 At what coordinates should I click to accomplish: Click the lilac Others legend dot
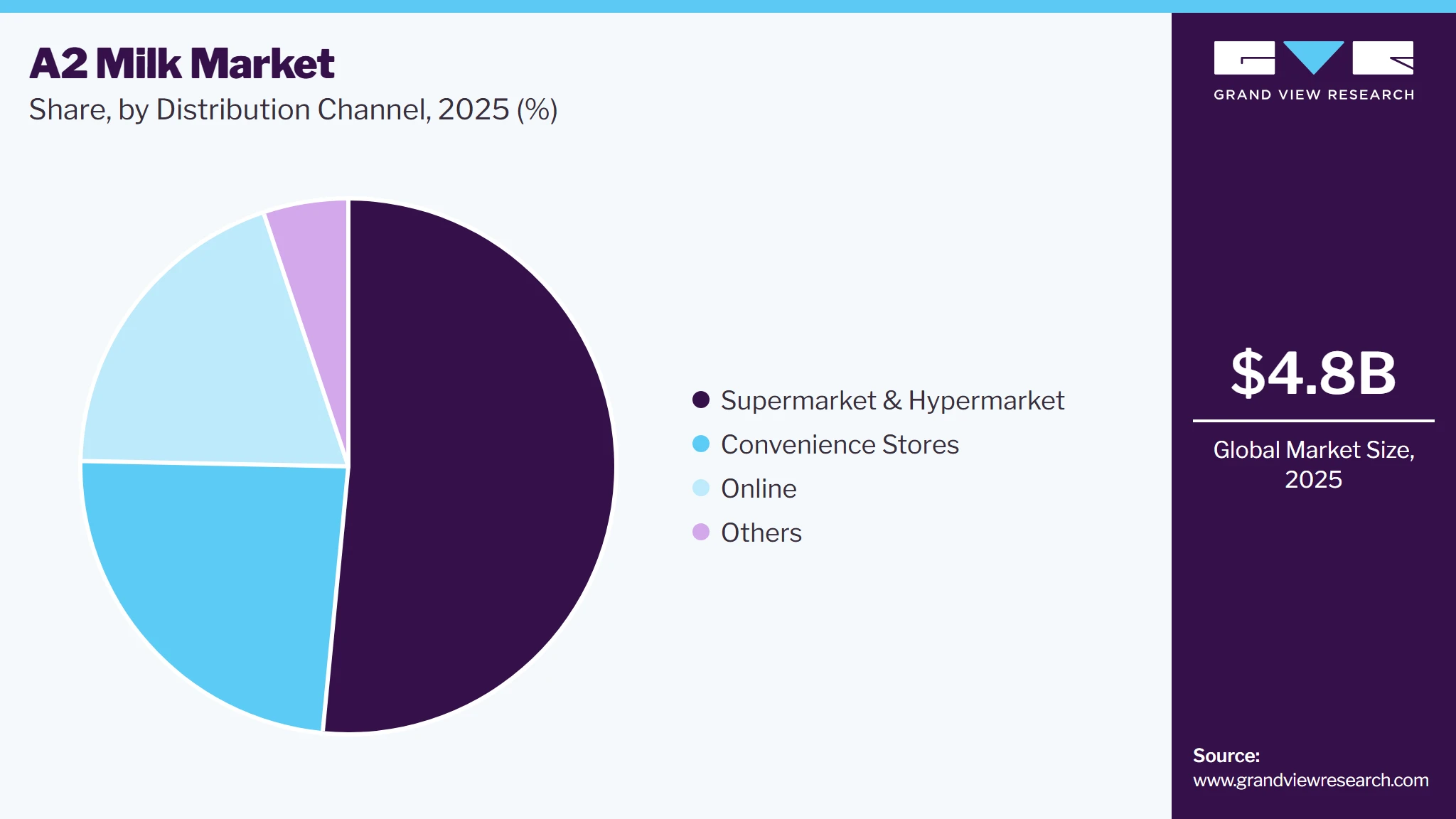click(x=701, y=532)
